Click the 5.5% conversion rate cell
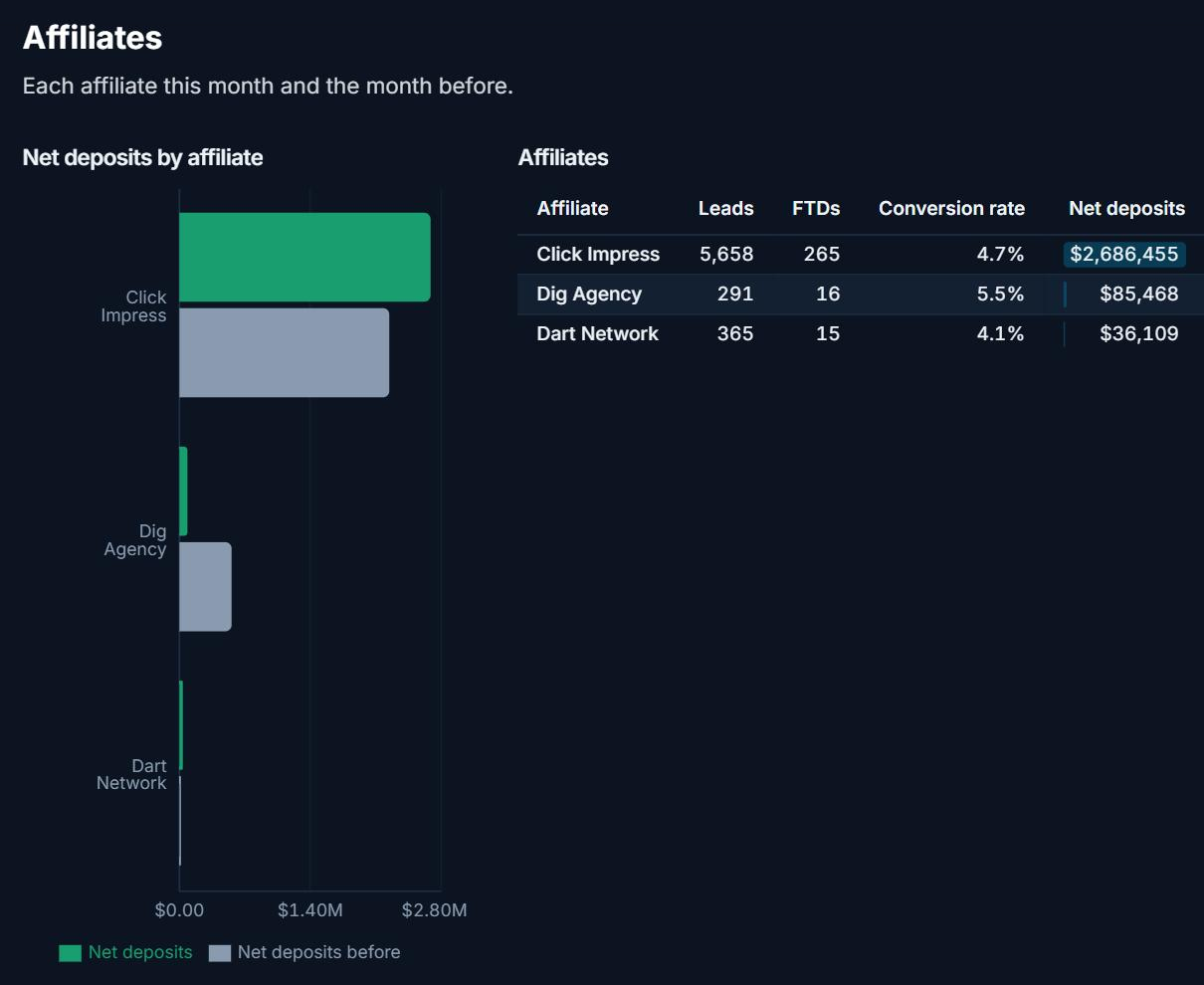Viewport: 1204px width, 985px height. click(1000, 294)
